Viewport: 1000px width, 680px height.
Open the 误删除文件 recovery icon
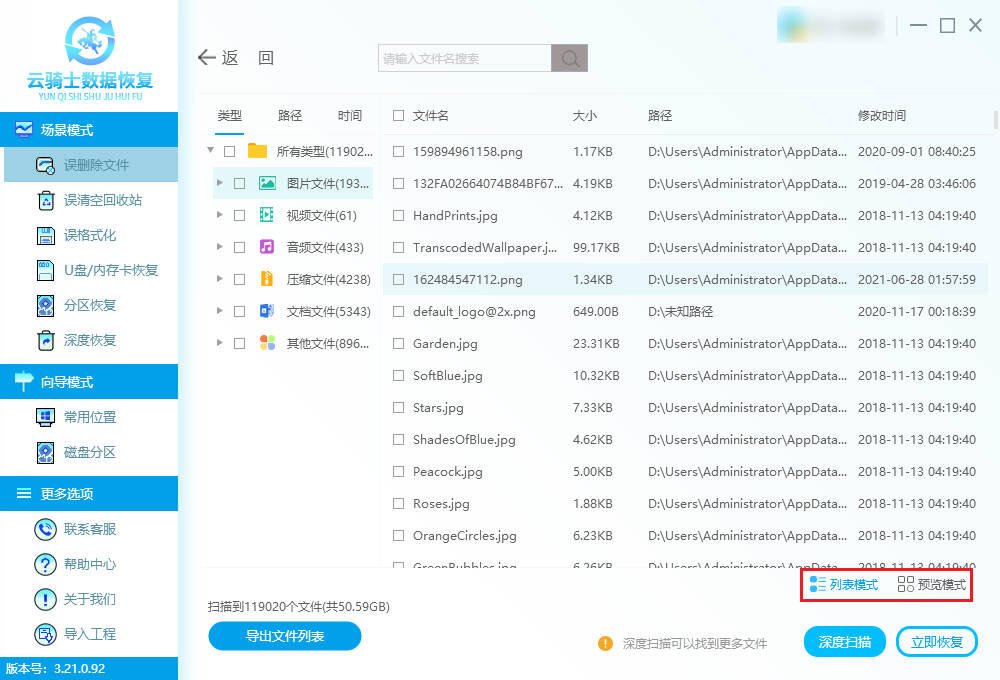click(45, 165)
